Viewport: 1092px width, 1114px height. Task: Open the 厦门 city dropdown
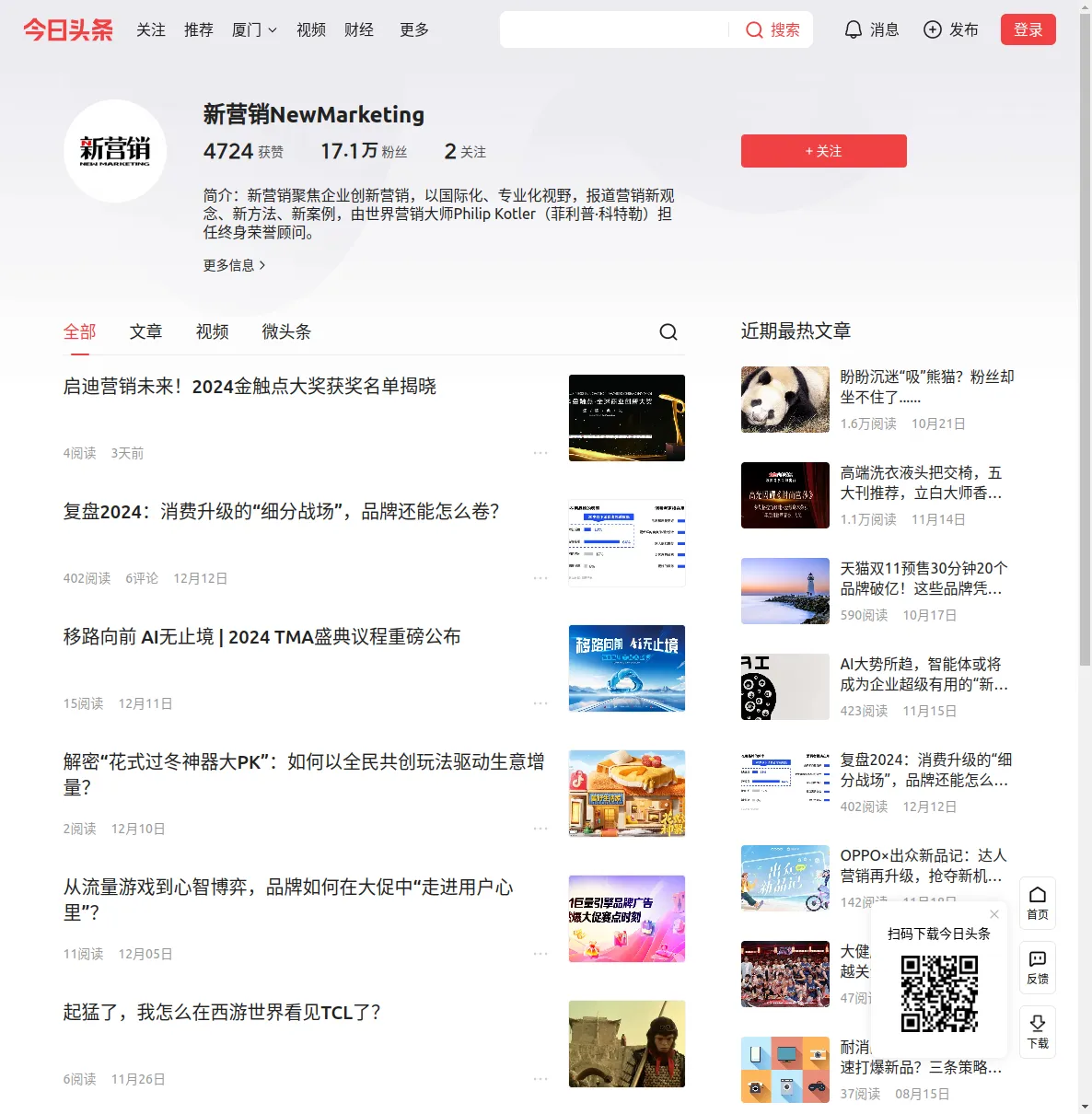coord(254,29)
